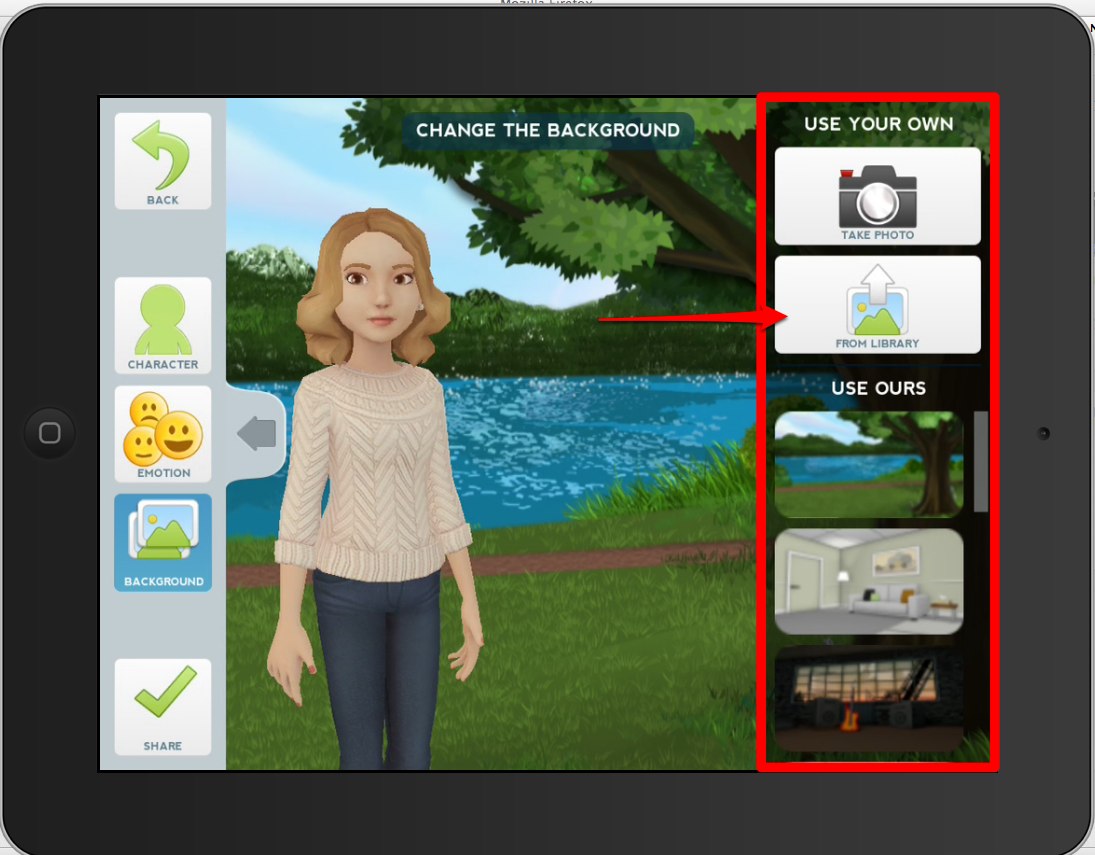Collapse the side menu with the gray arrow
Viewport: 1095px width, 855px height.
pyautogui.click(x=255, y=434)
